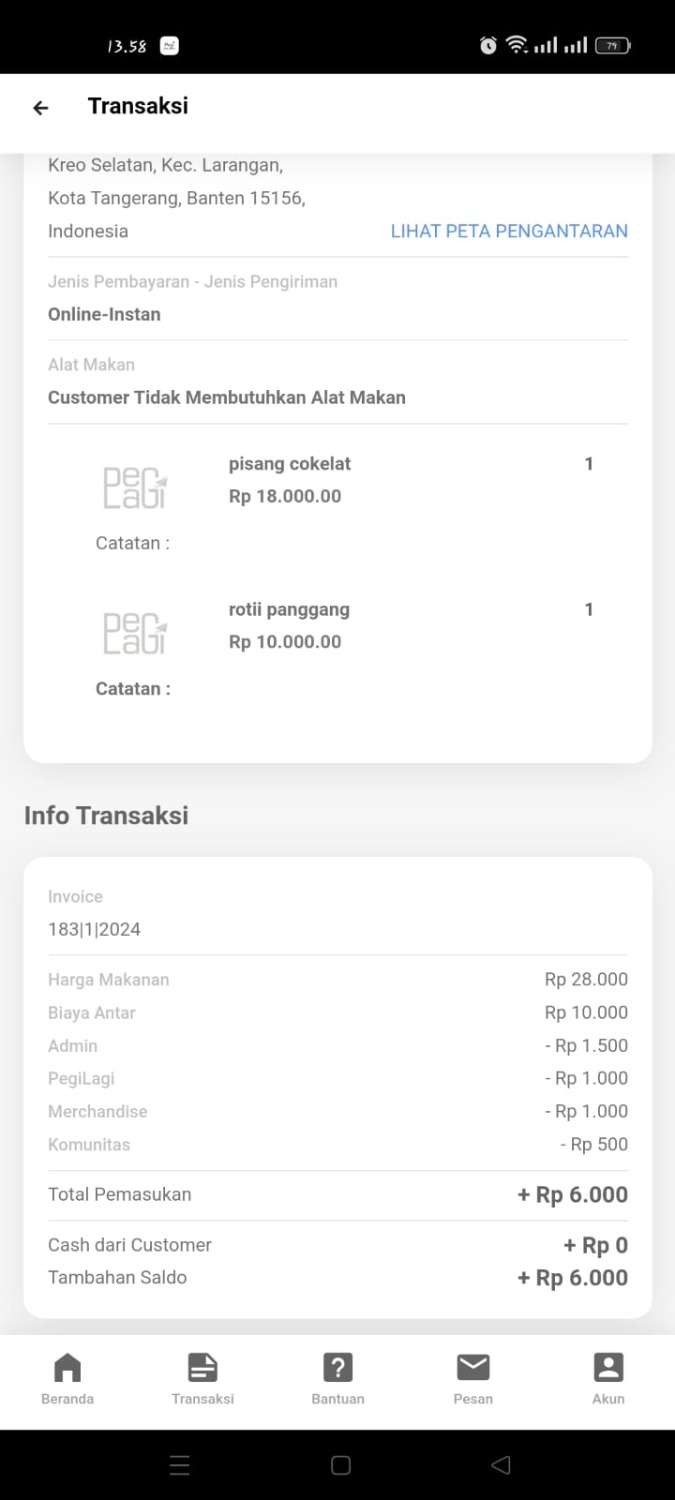The width and height of the screenshot is (675, 1500).
Task: Tap rotii panggang product thumbnail
Action: click(x=134, y=633)
